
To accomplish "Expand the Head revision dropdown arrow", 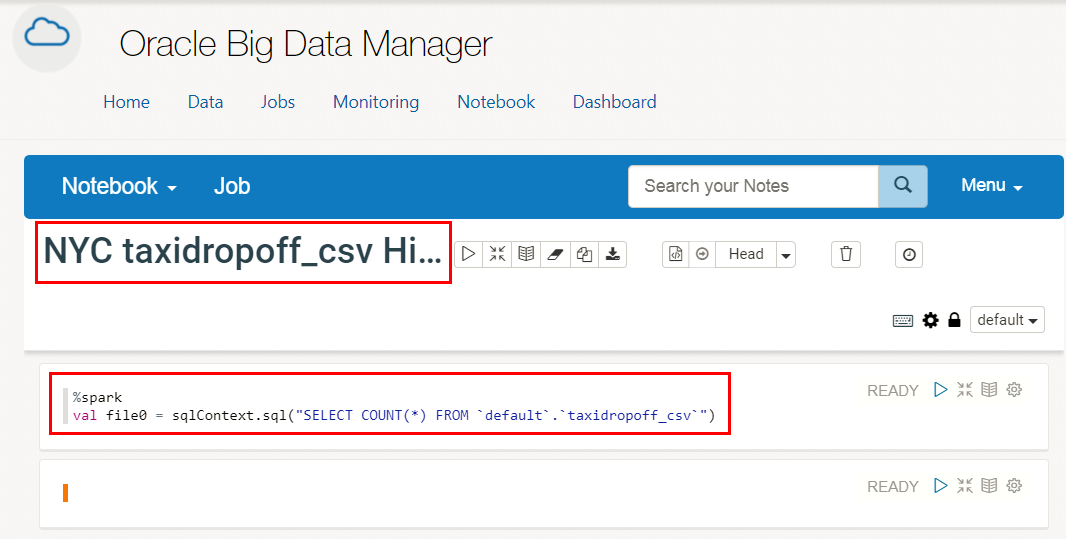I will tap(786, 255).
